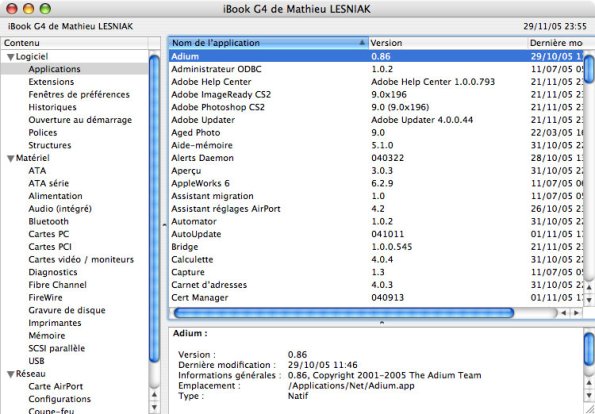The width and height of the screenshot is (595, 414).
Task: Select Aide-mémoire in the list
Action: [376, 145]
